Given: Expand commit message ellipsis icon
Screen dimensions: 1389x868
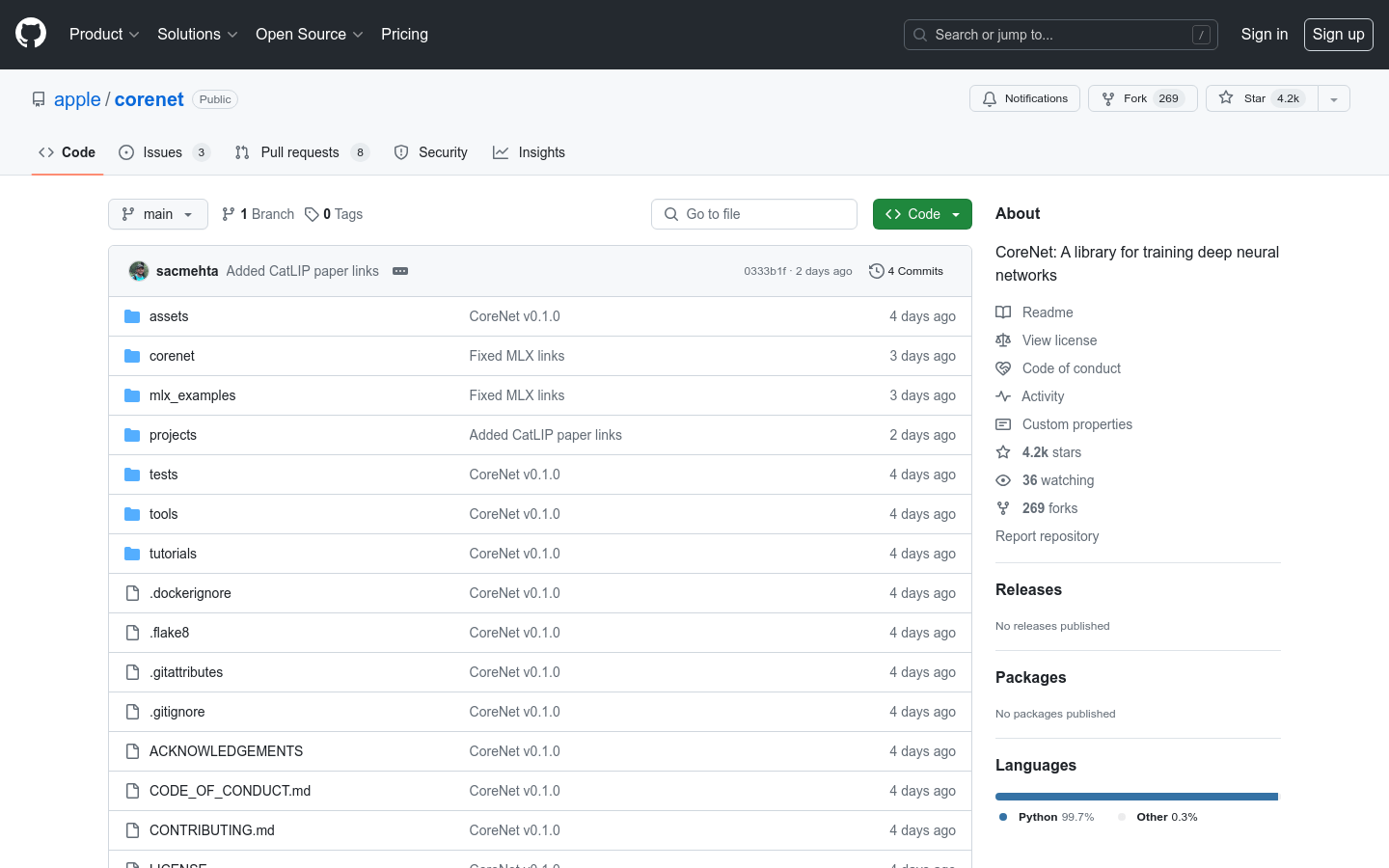Looking at the screenshot, I should [x=400, y=271].
